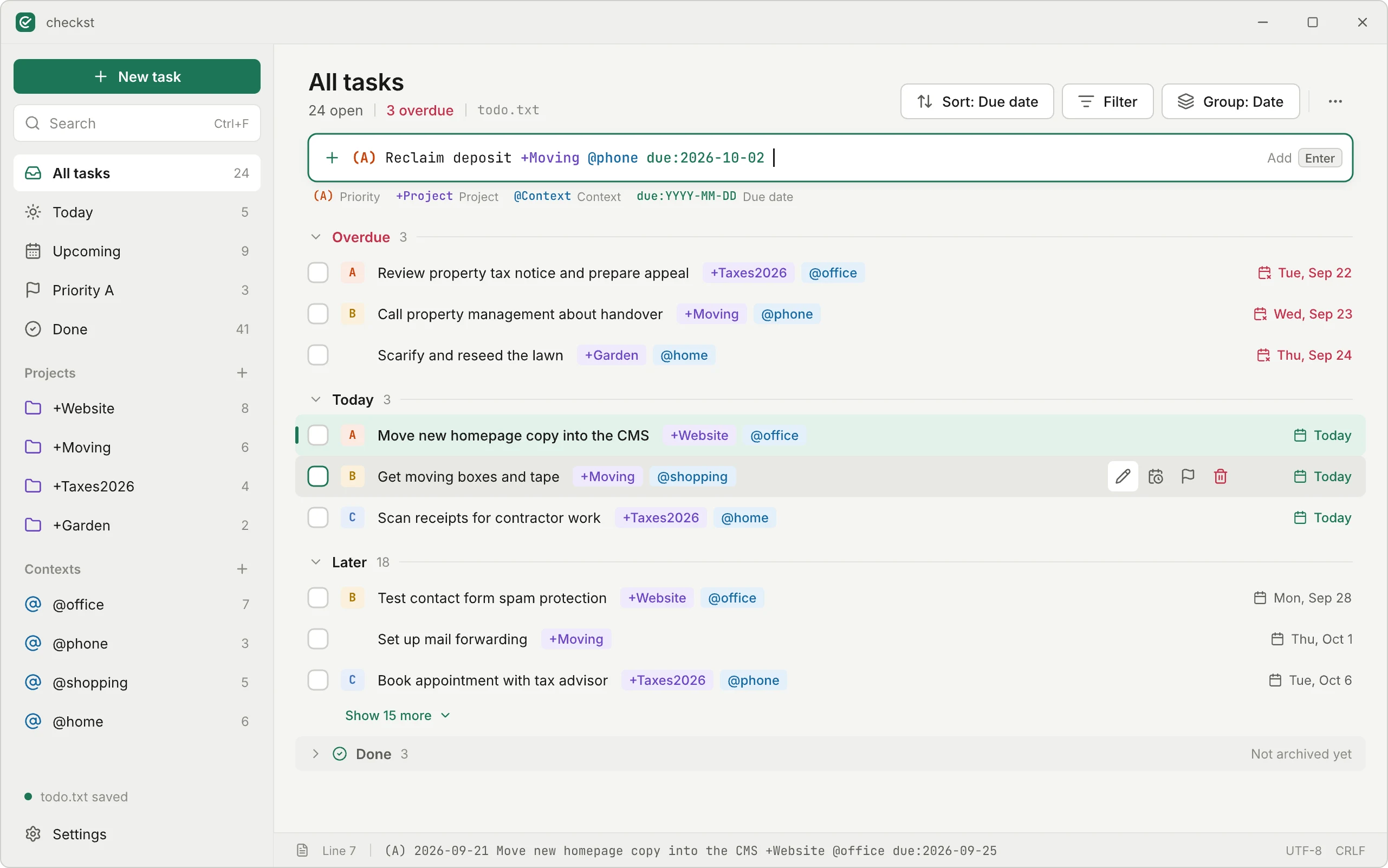Screen dimensions: 1388x868
Task: Expand Show 15 more tasks
Action: point(397,715)
